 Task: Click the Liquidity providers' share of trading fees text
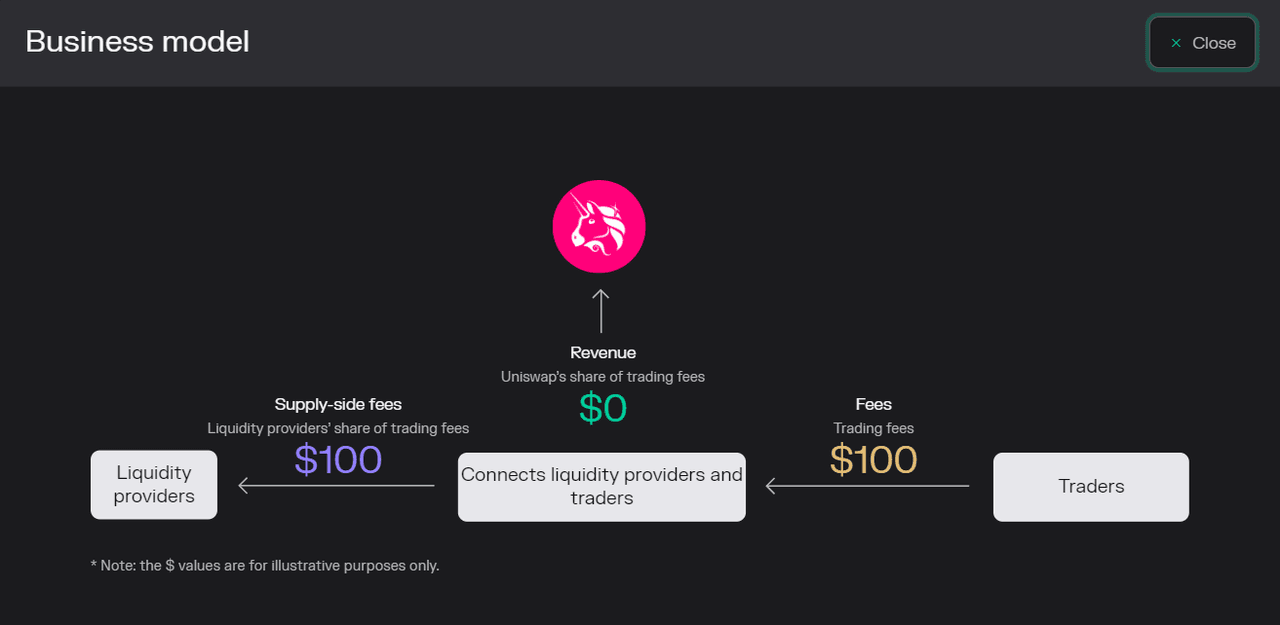[338, 428]
